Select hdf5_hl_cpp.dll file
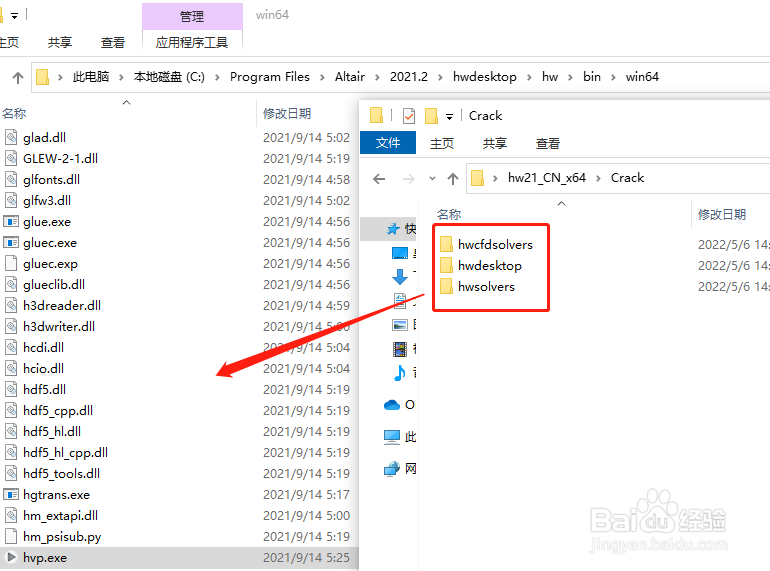 pyautogui.click(x=65, y=453)
